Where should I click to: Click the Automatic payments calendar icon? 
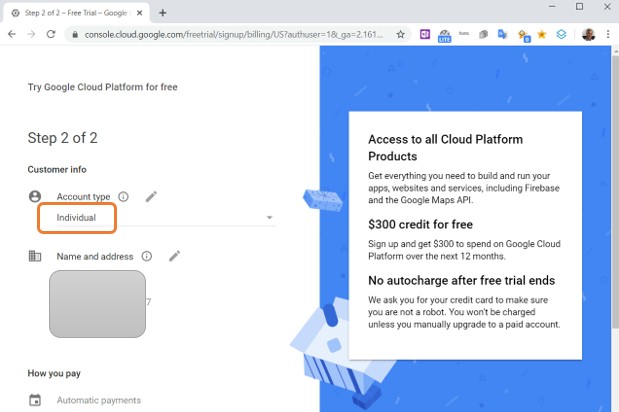tap(35, 400)
